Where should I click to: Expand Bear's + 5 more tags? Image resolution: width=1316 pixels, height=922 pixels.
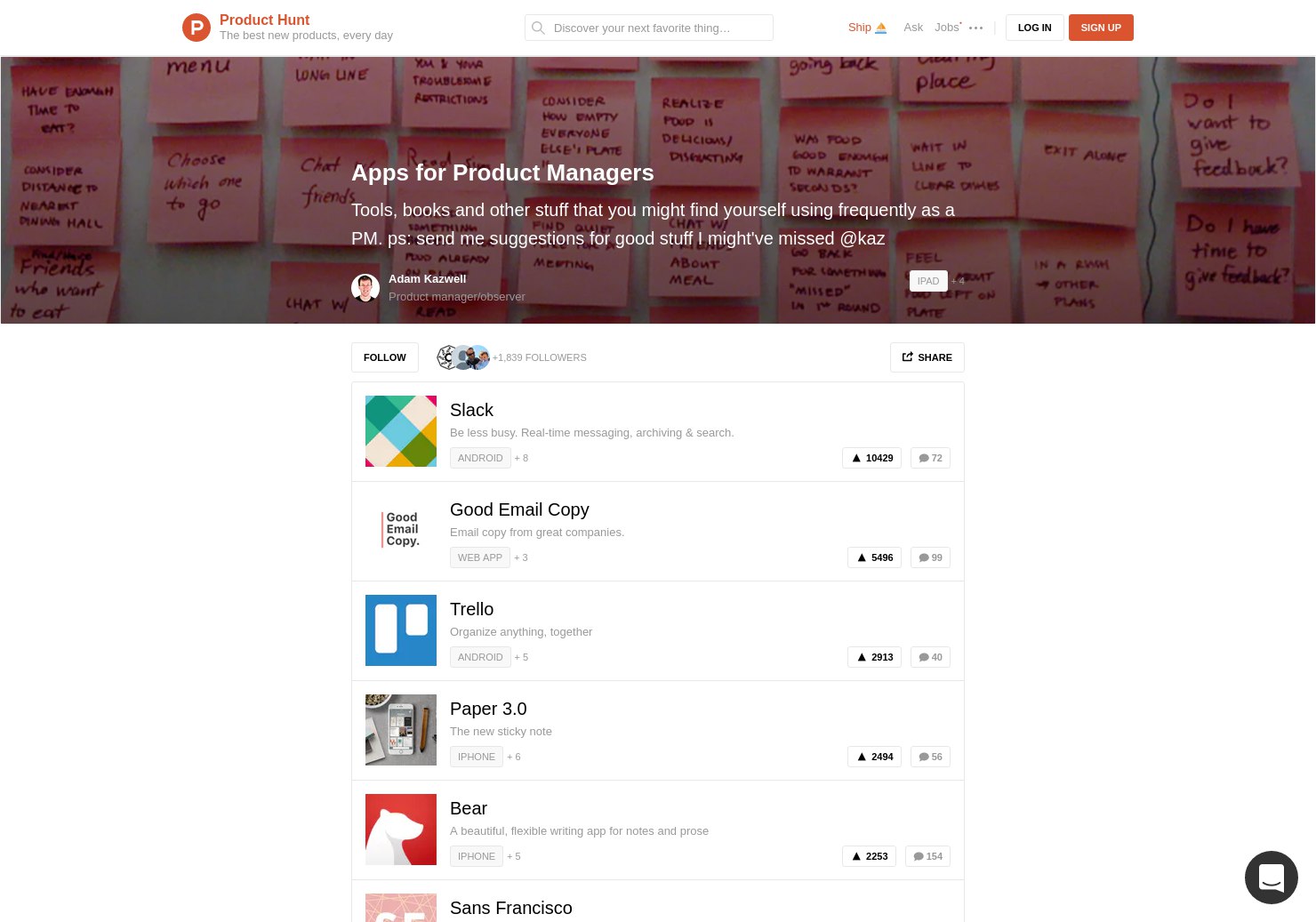coord(514,856)
